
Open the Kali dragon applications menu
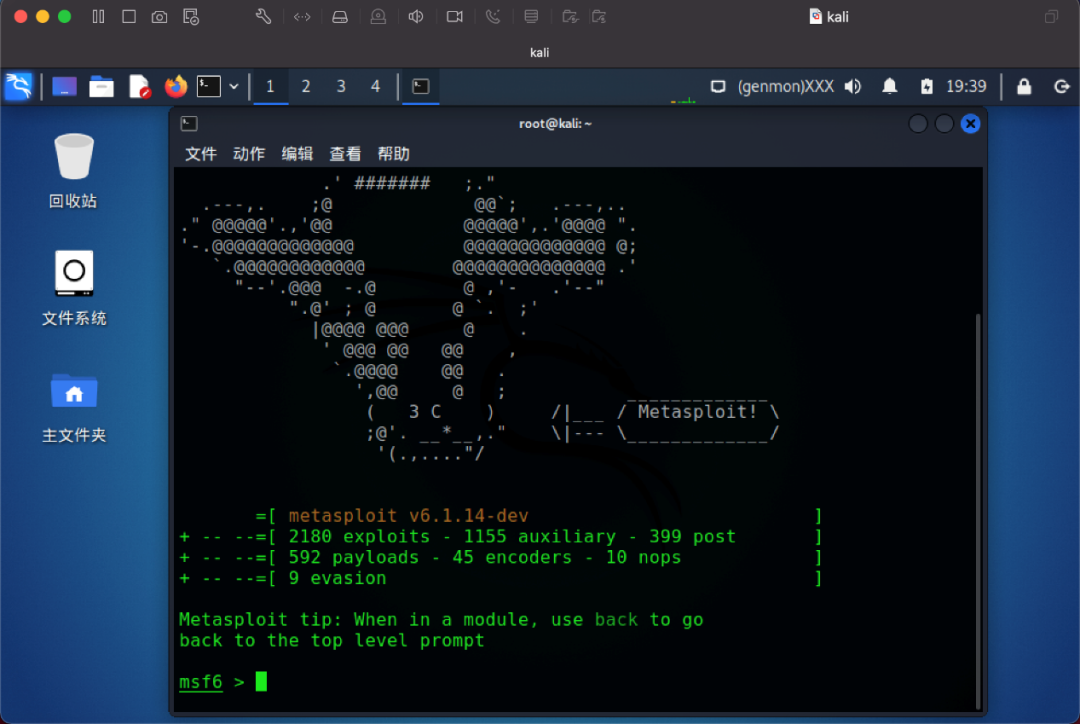[x=19, y=86]
